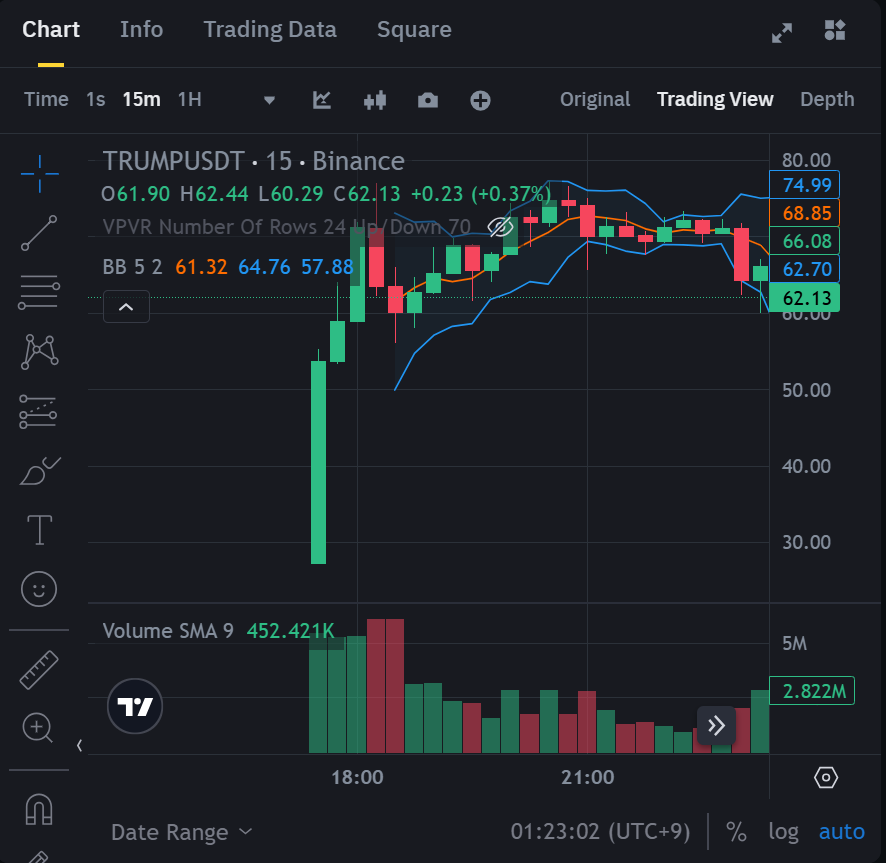Toggle VPVR indicator visibility eye icon
Image resolution: width=886 pixels, height=863 pixels.
click(500, 227)
